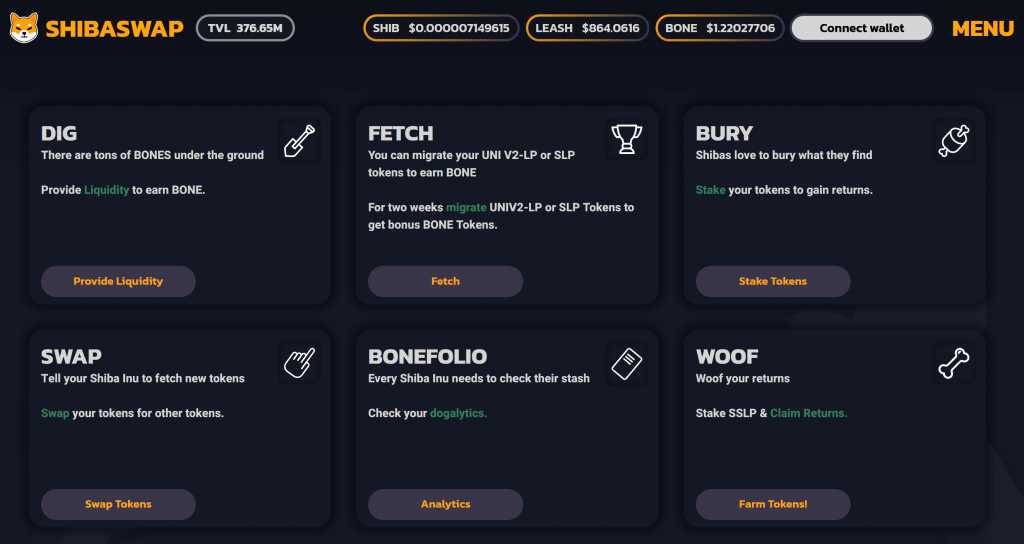Click the Stake Tokens button
The width and height of the screenshot is (1024, 544).
click(773, 281)
